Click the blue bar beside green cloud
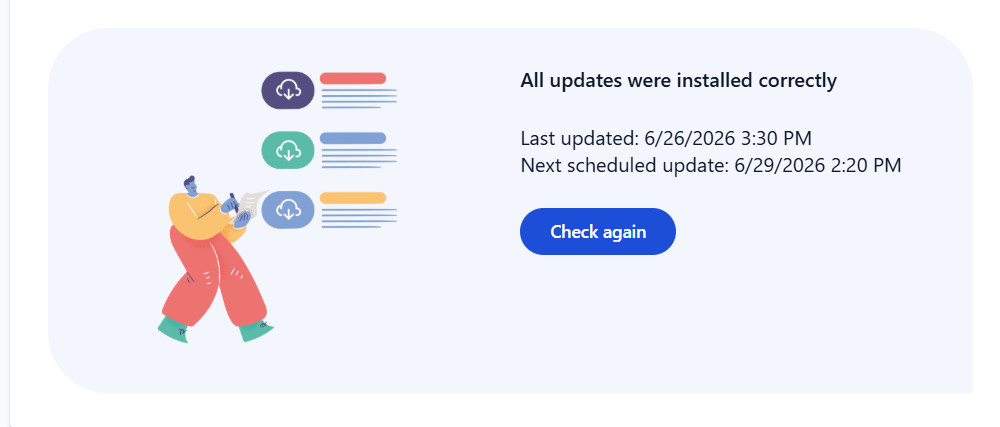Screen dimensions: 1000x427 coord(353,138)
